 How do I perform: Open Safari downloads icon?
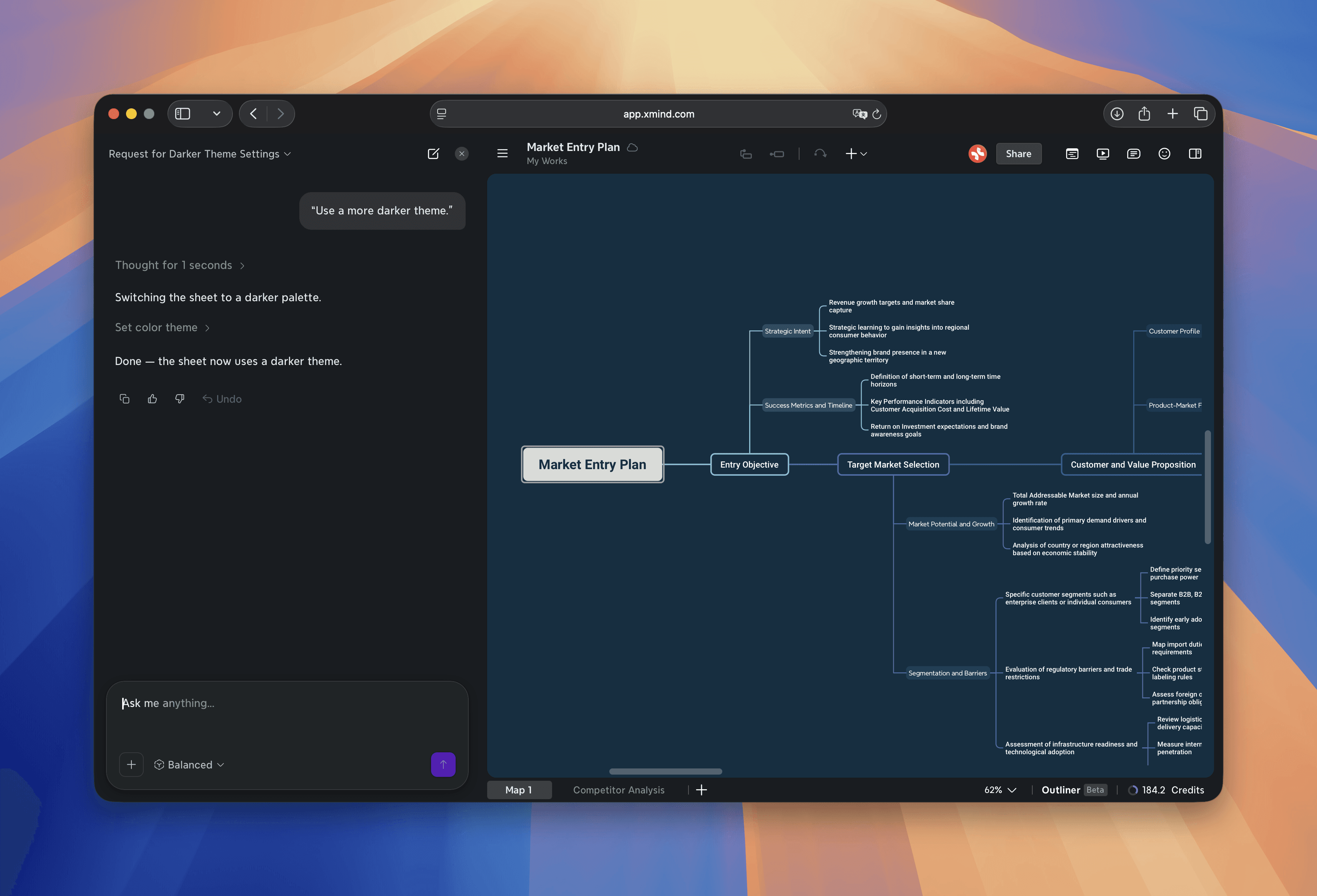(1117, 114)
